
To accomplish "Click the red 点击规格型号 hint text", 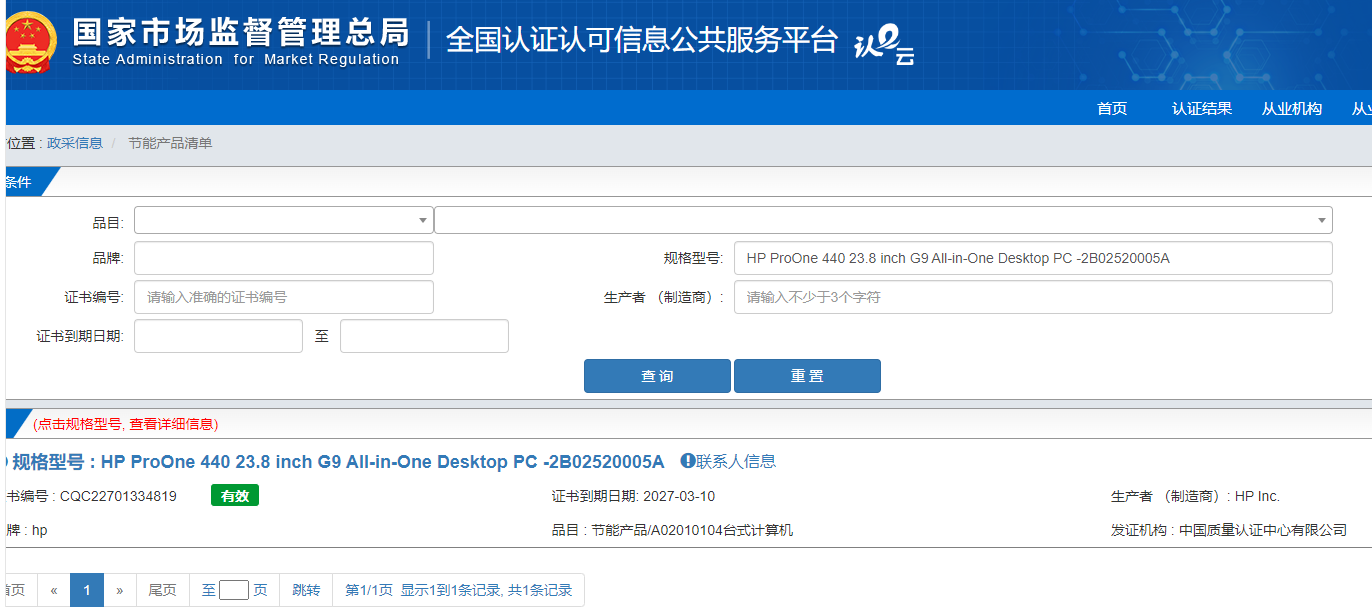I will 126,424.
